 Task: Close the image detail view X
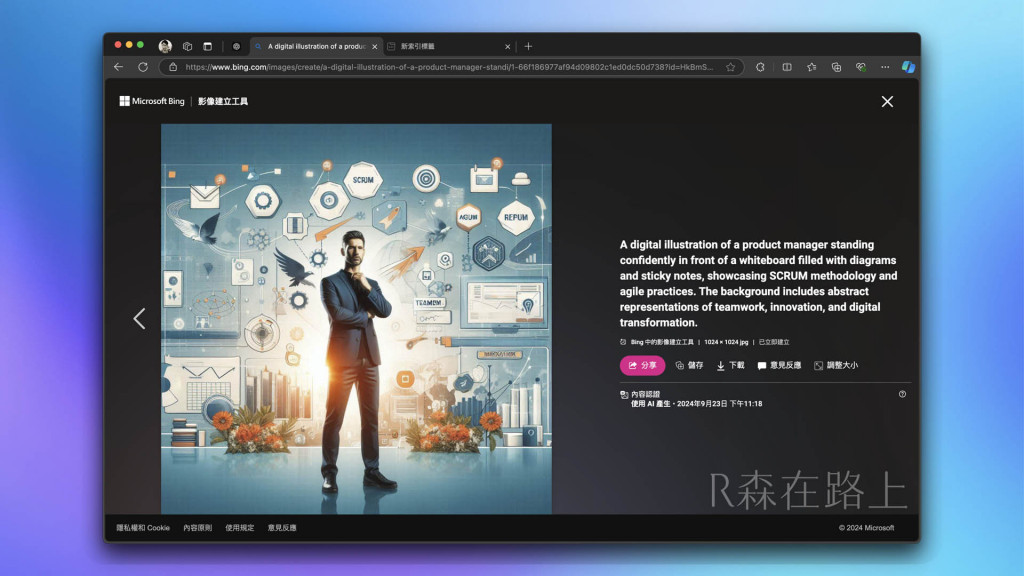tap(887, 101)
